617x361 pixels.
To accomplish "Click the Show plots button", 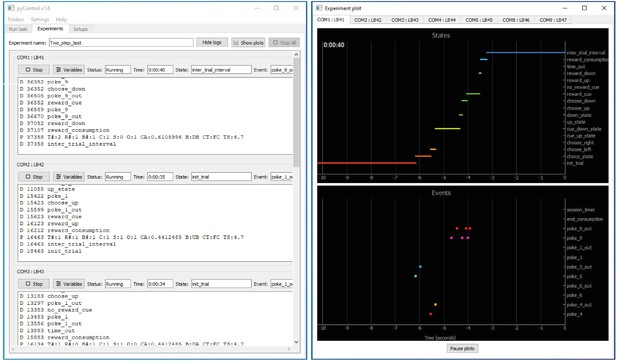I will click(248, 43).
